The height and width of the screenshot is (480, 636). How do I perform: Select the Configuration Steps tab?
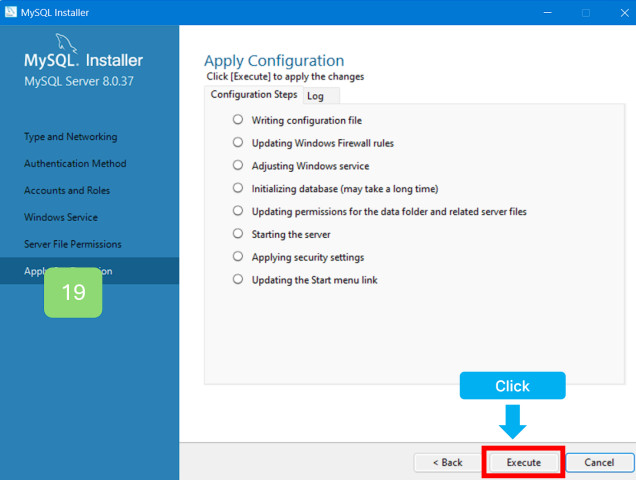coord(254,94)
